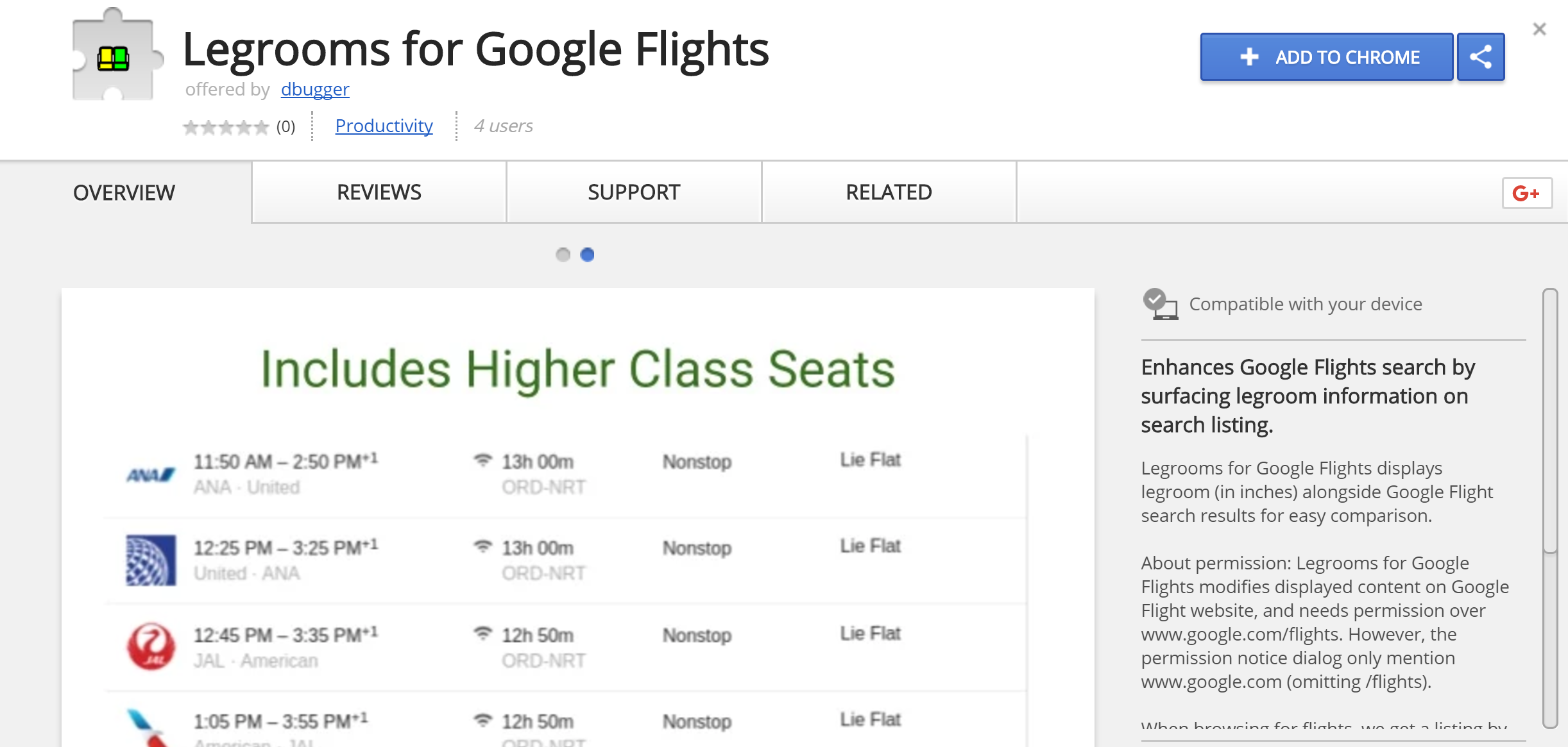Screen dimensions: 1568x747
Task: Open the dbugger developer link
Action: [315, 89]
